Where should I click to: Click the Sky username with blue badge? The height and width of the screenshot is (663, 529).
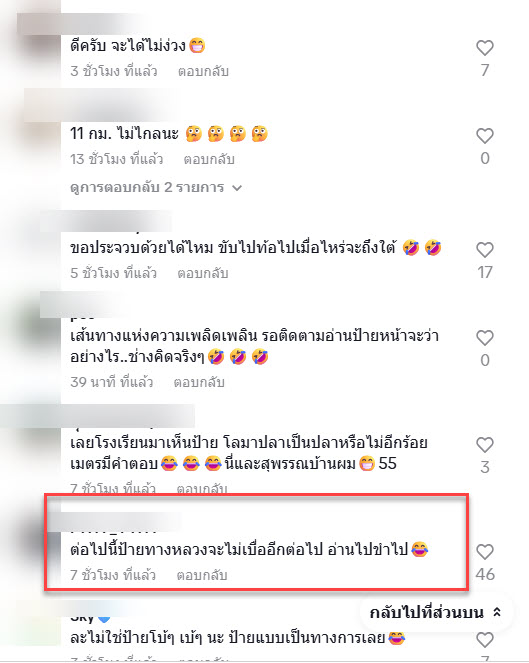90,617
